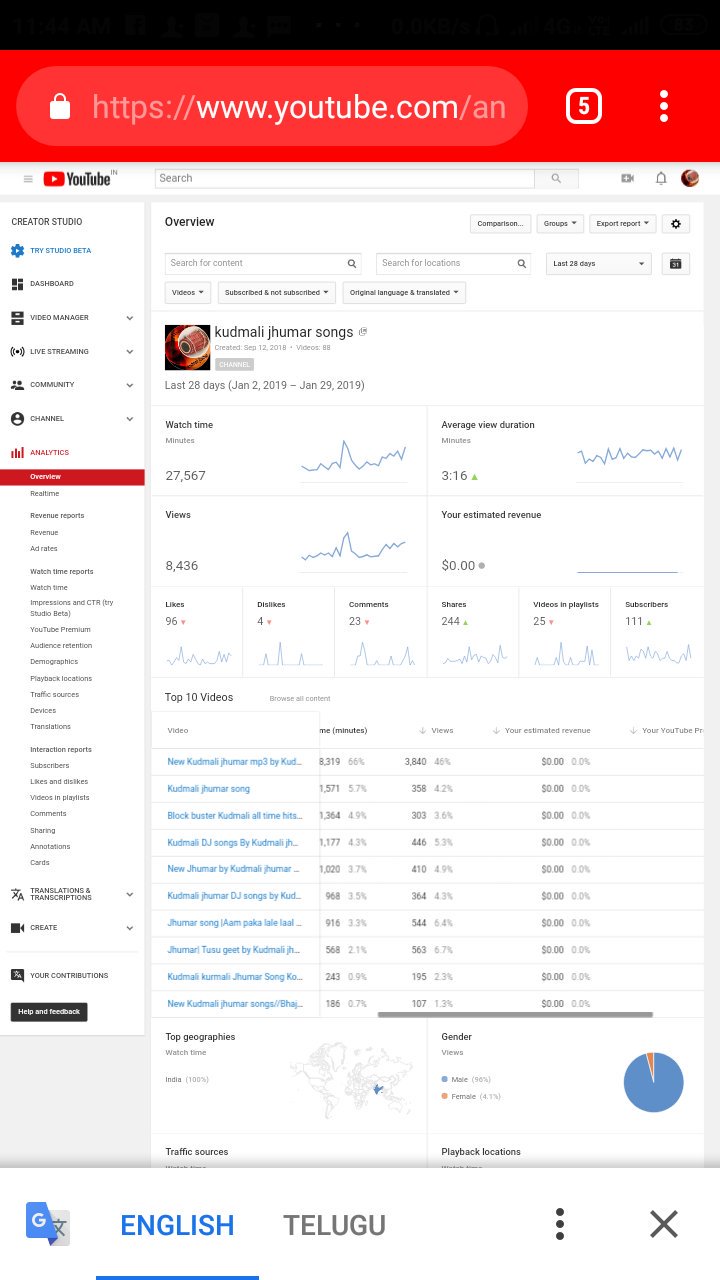
Task: Open the Export report dropdown
Action: coord(623,224)
